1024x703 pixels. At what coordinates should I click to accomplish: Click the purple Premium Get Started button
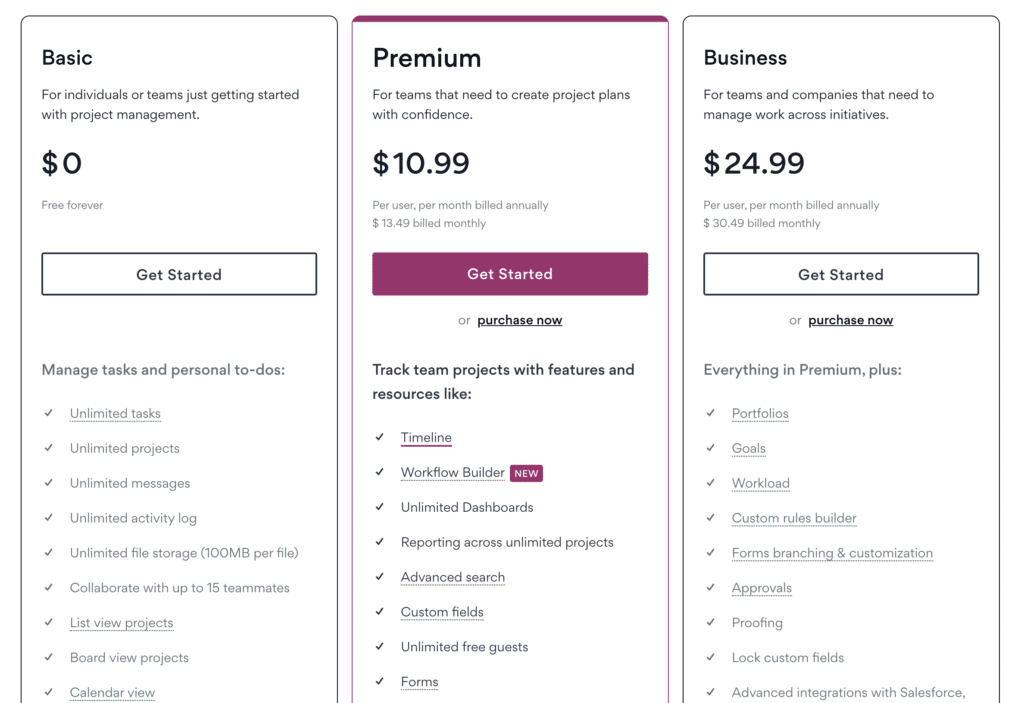(x=510, y=274)
